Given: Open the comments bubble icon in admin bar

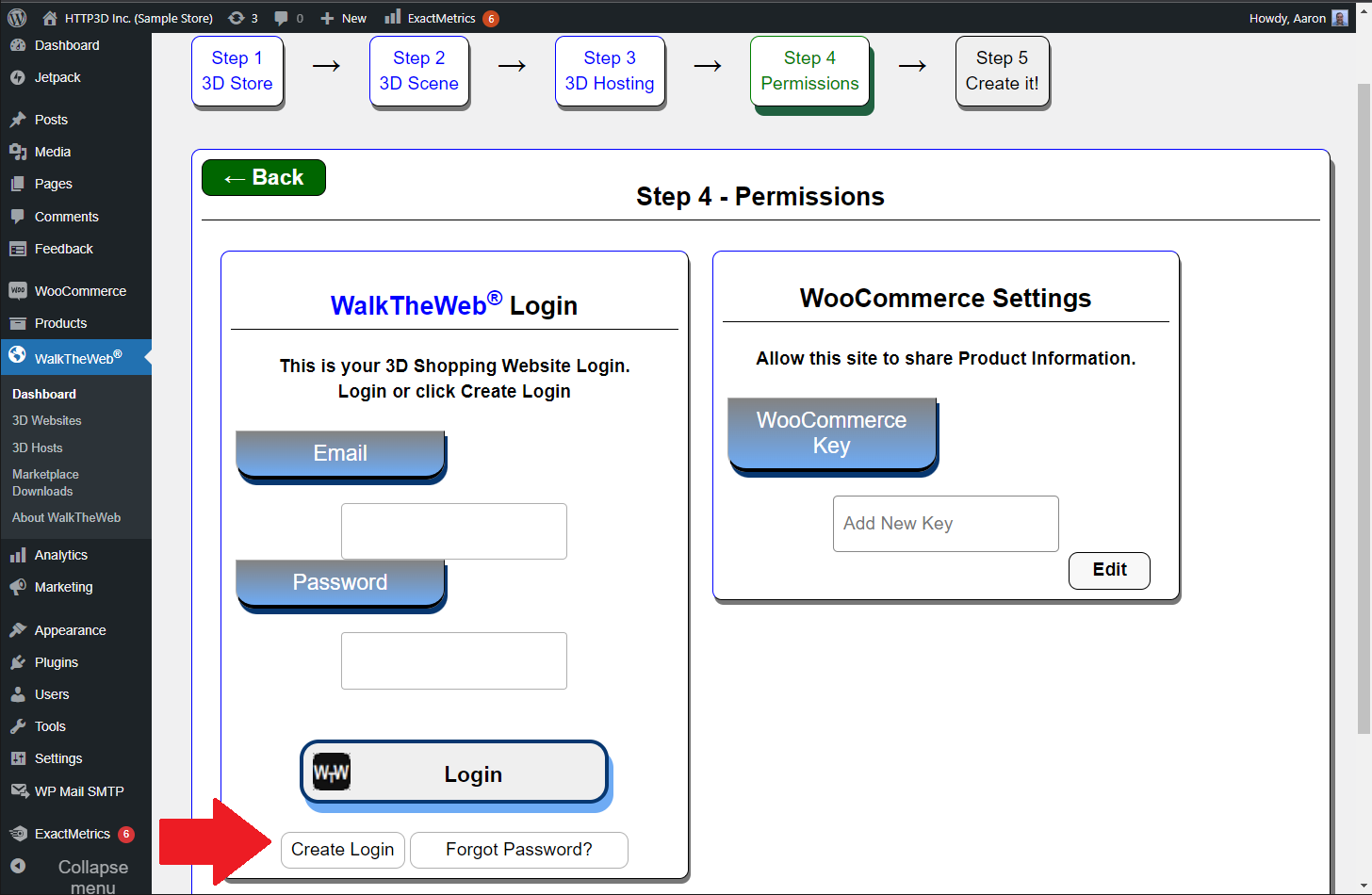Looking at the screenshot, I should pyautogui.click(x=281, y=18).
